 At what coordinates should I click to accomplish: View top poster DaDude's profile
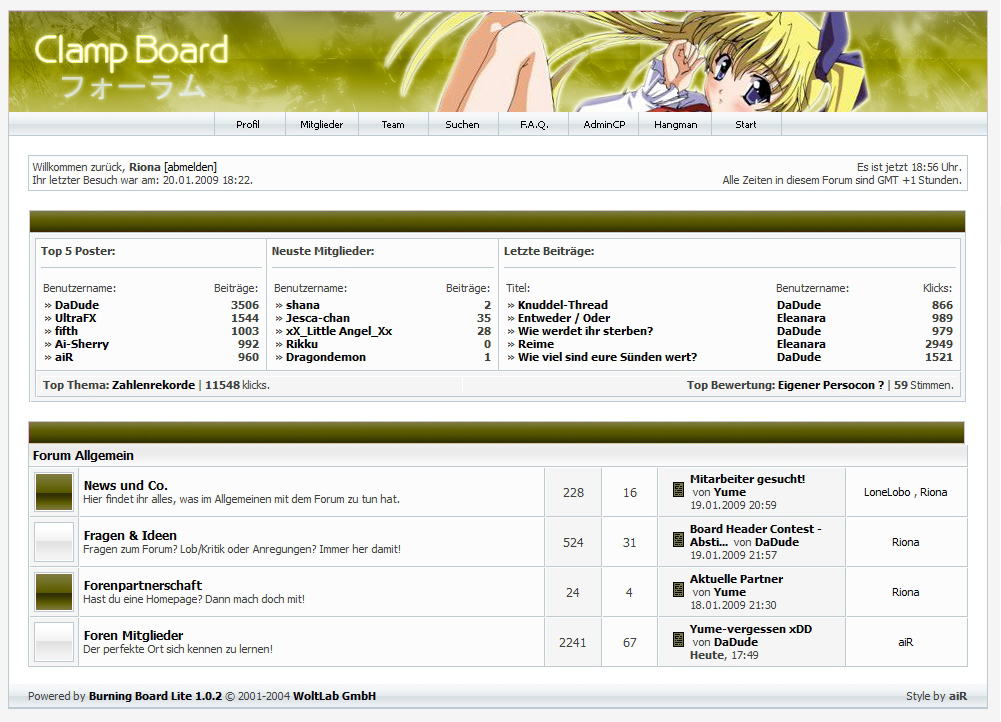(77, 305)
